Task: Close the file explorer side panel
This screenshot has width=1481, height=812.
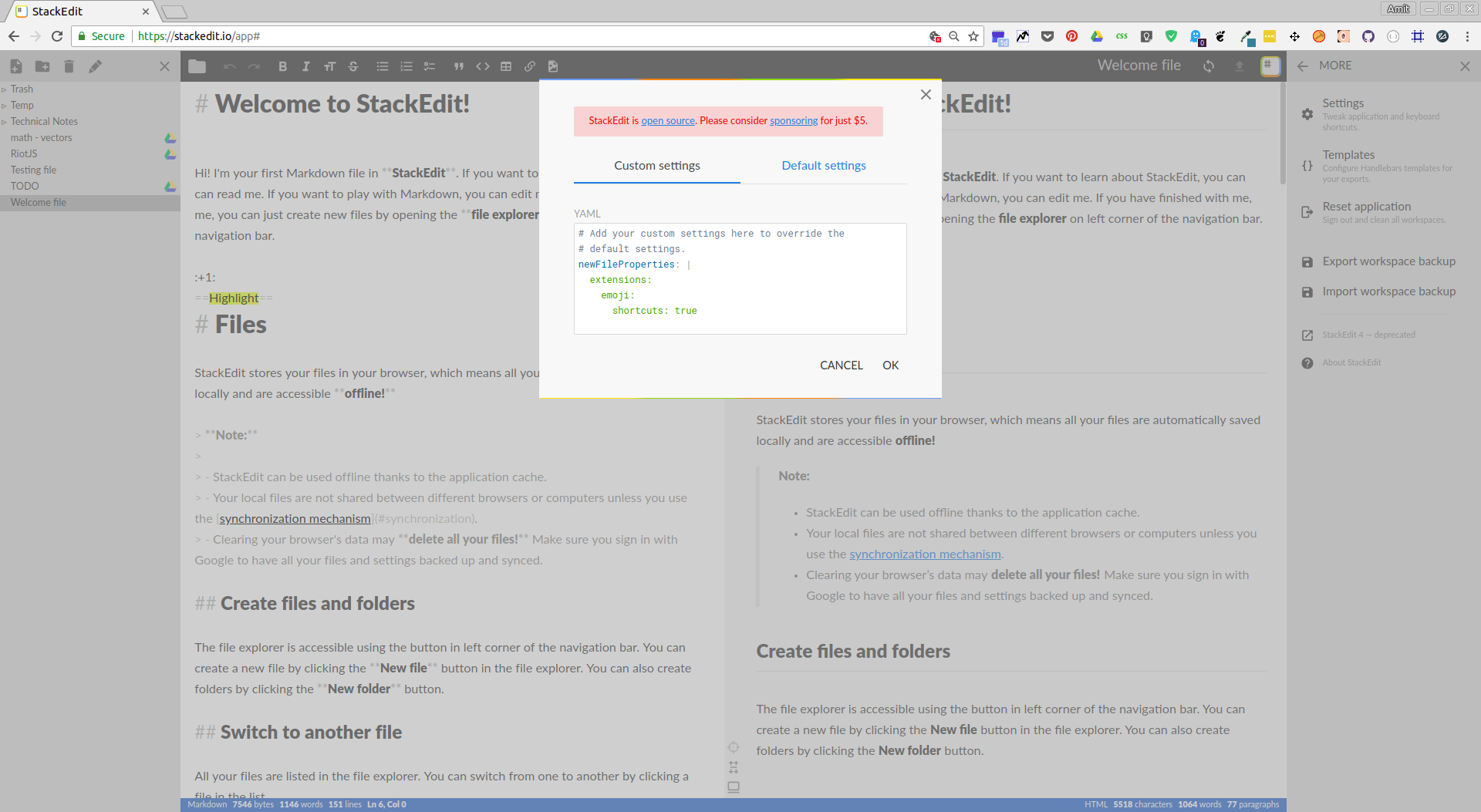Action: pyautogui.click(x=164, y=66)
